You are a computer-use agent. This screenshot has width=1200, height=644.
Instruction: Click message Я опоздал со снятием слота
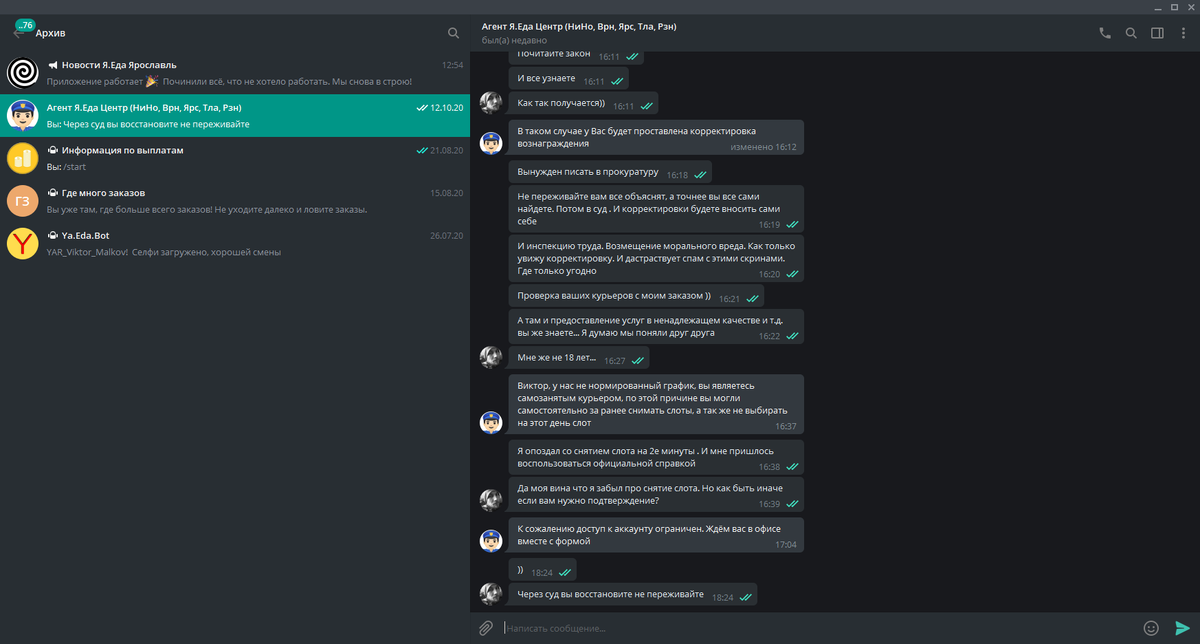point(656,457)
